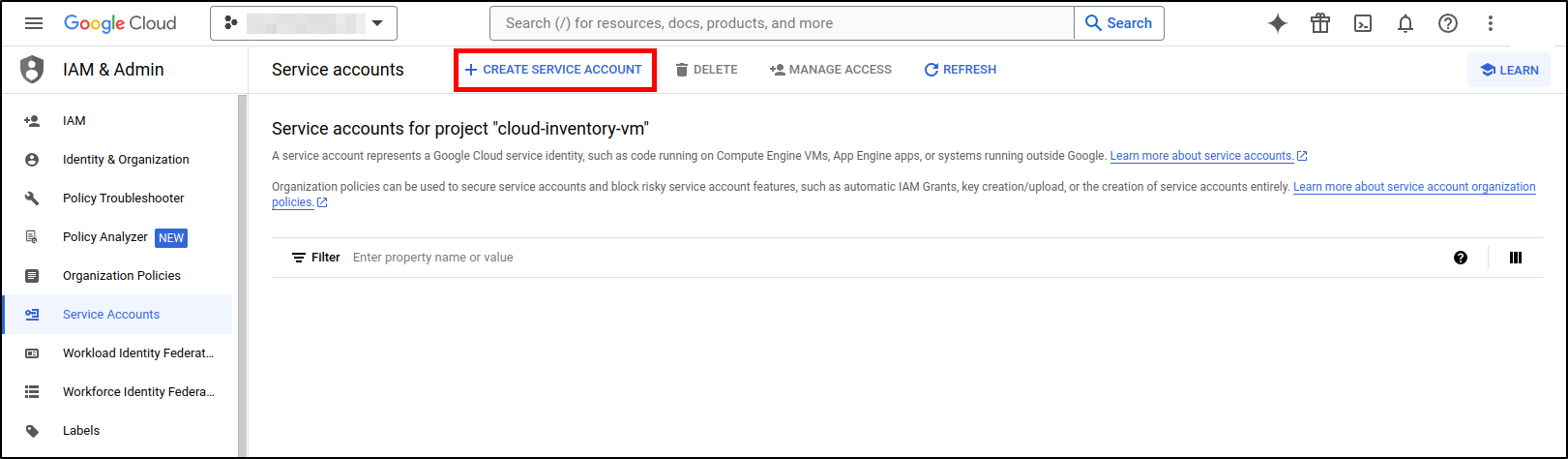
Task: Go to Organization Policies page
Action: pos(122,276)
